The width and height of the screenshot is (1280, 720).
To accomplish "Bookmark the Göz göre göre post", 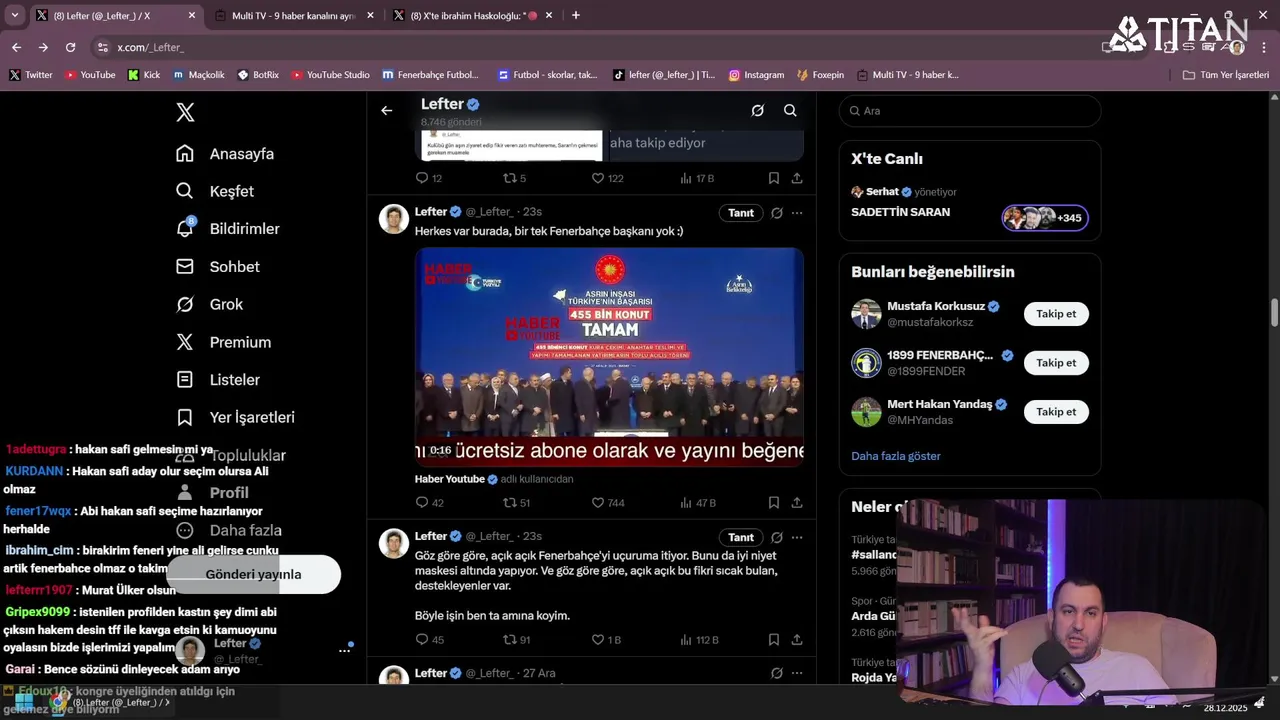I will coord(774,640).
